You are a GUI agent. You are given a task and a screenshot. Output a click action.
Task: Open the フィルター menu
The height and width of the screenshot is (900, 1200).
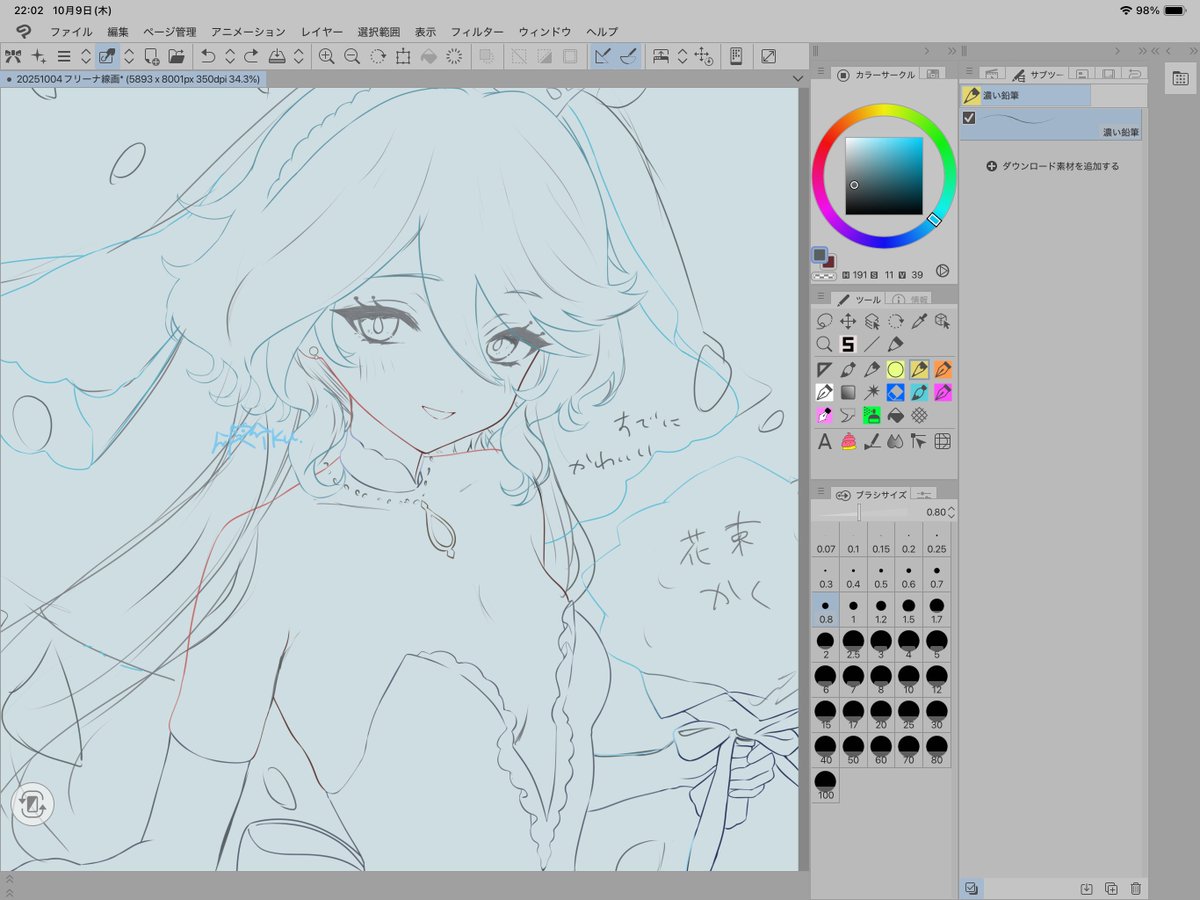click(x=477, y=32)
